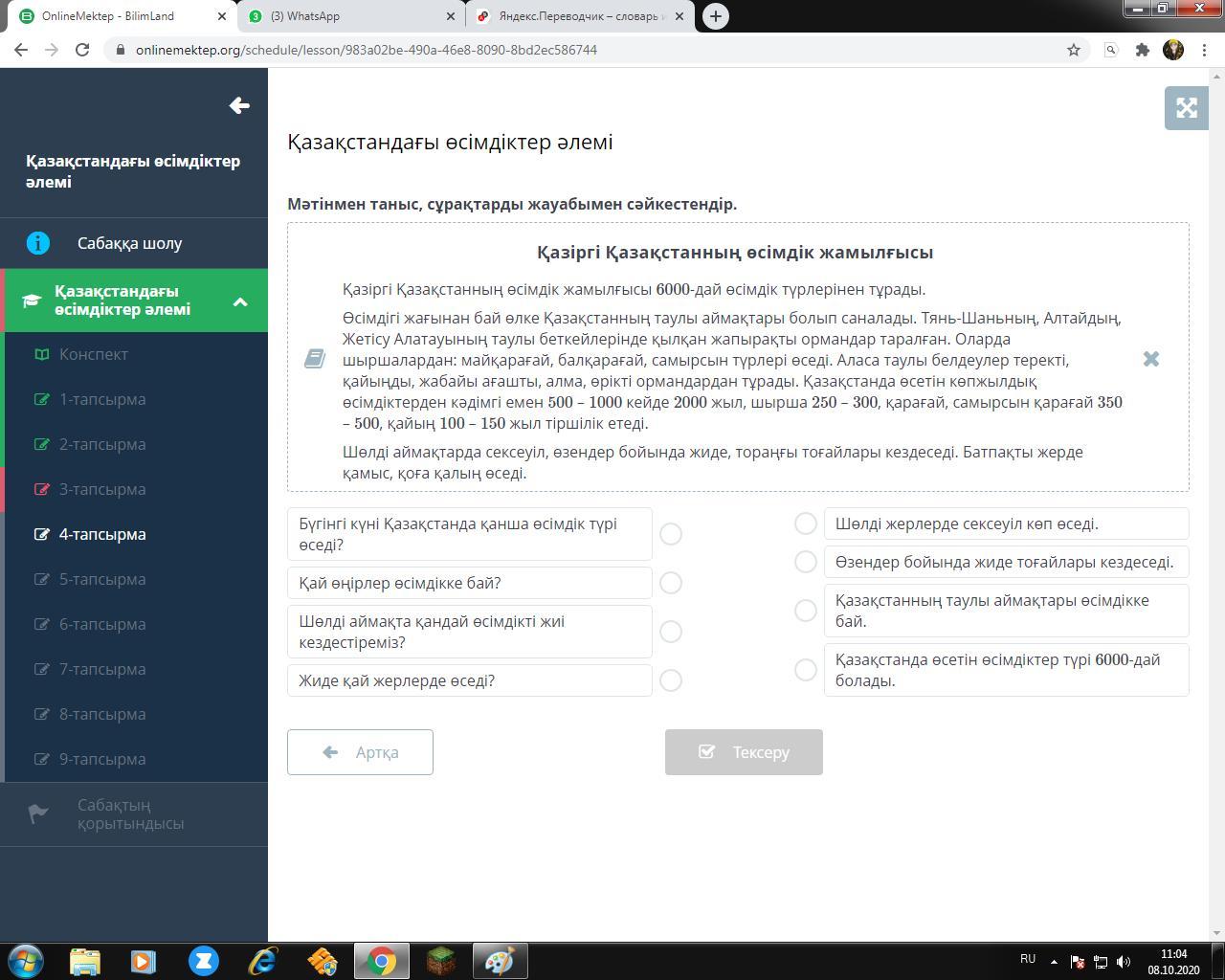Open the Chrome extensions puzzle icon
Image resolution: width=1225 pixels, height=980 pixels.
coord(1142,50)
